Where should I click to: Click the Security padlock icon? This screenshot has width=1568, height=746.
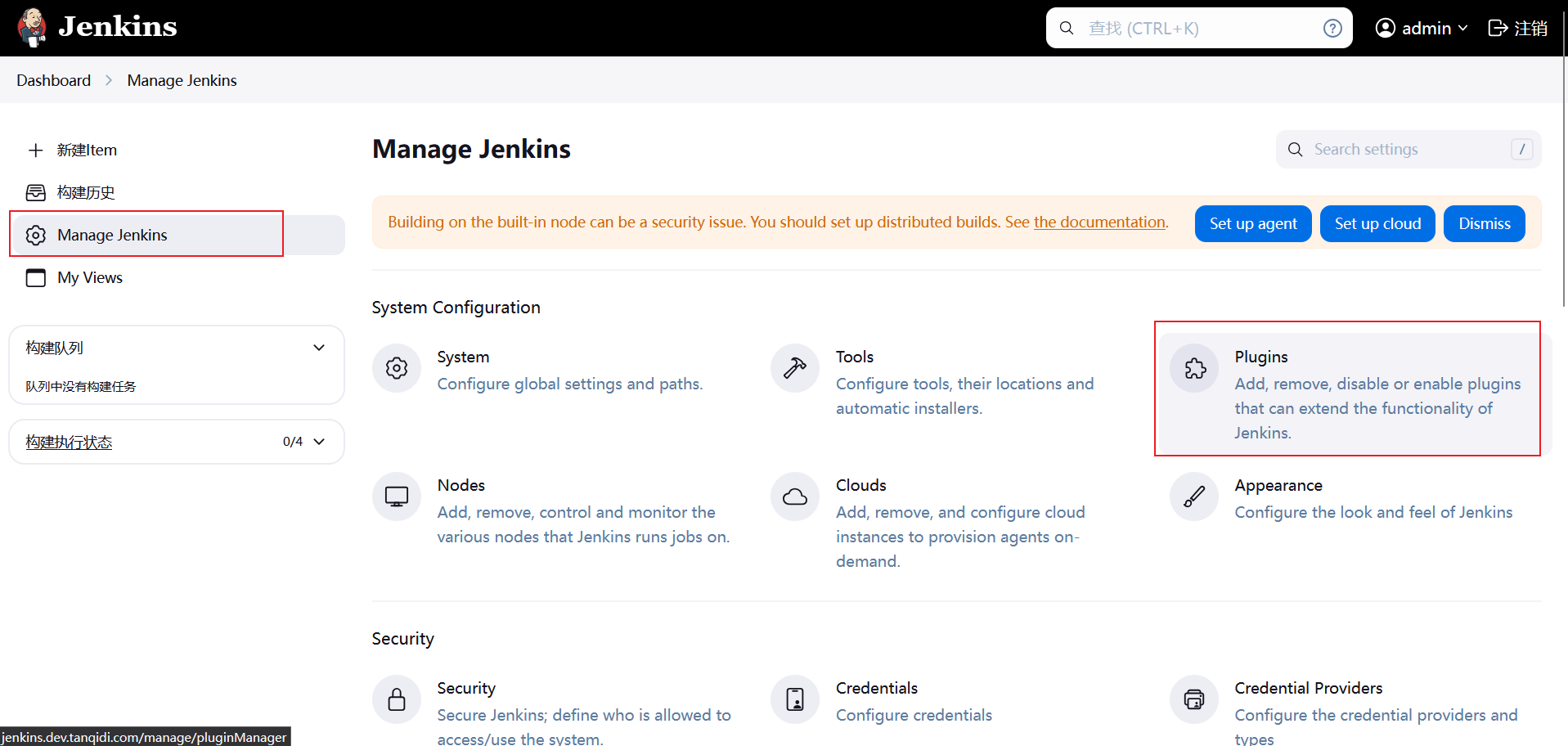(397, 699)
